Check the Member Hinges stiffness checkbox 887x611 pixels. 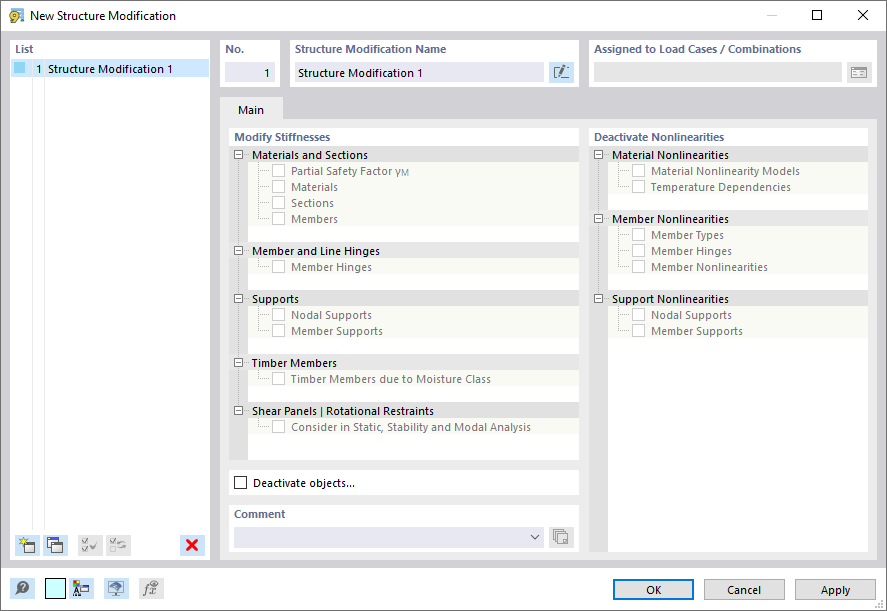[x=278, y=267]
